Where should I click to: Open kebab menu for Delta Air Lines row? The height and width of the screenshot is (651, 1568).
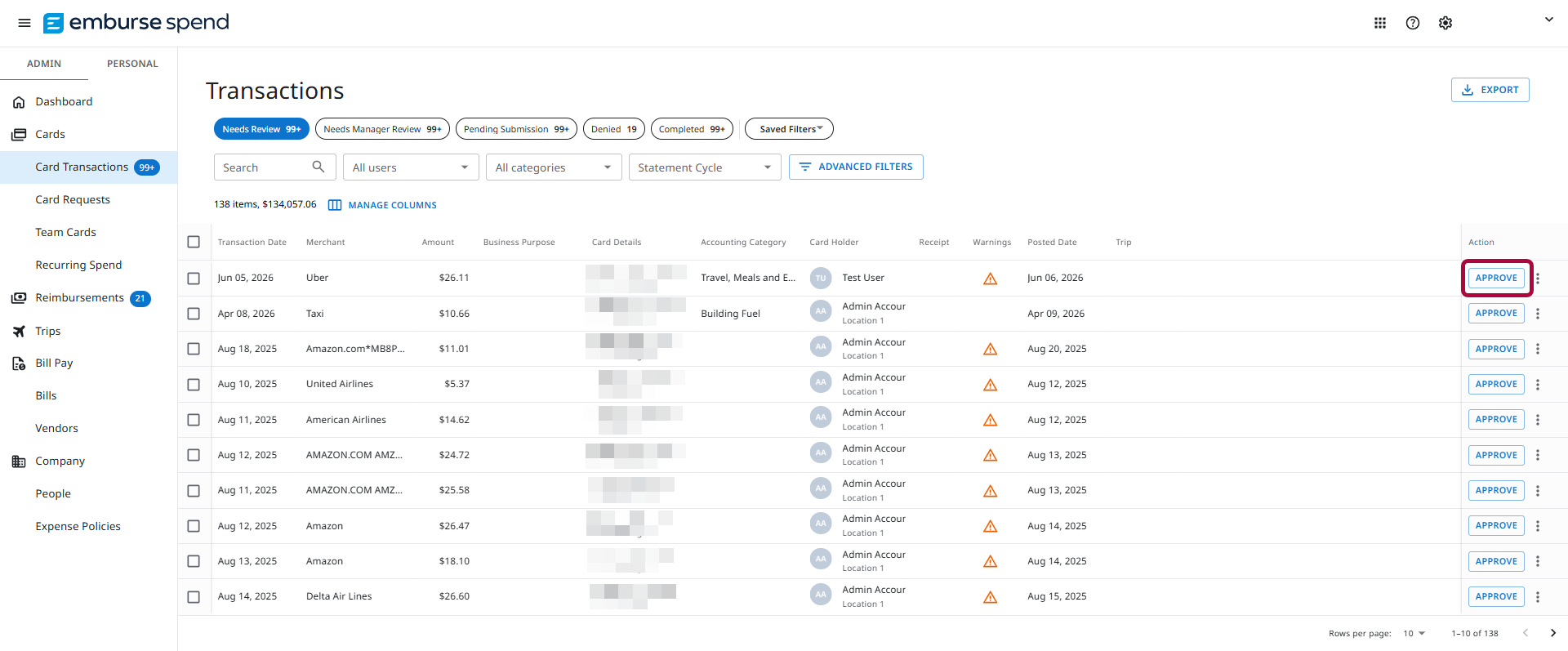tap(1538, 597)
